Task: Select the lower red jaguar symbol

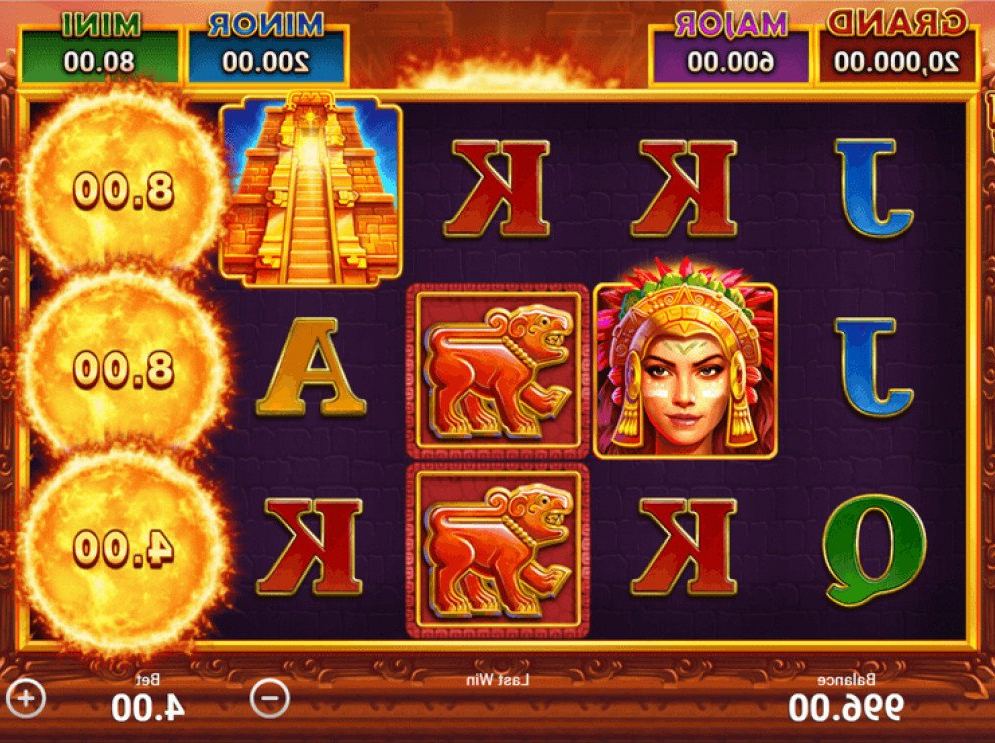Action: [498, 549]
